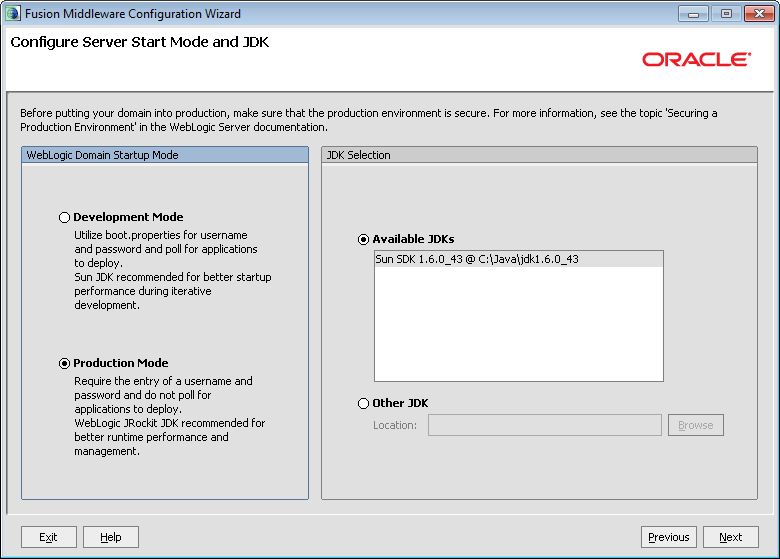Screen dimensions: 780x559
Task: Open Help for this wizard page
Action: (x=110, y=537)
